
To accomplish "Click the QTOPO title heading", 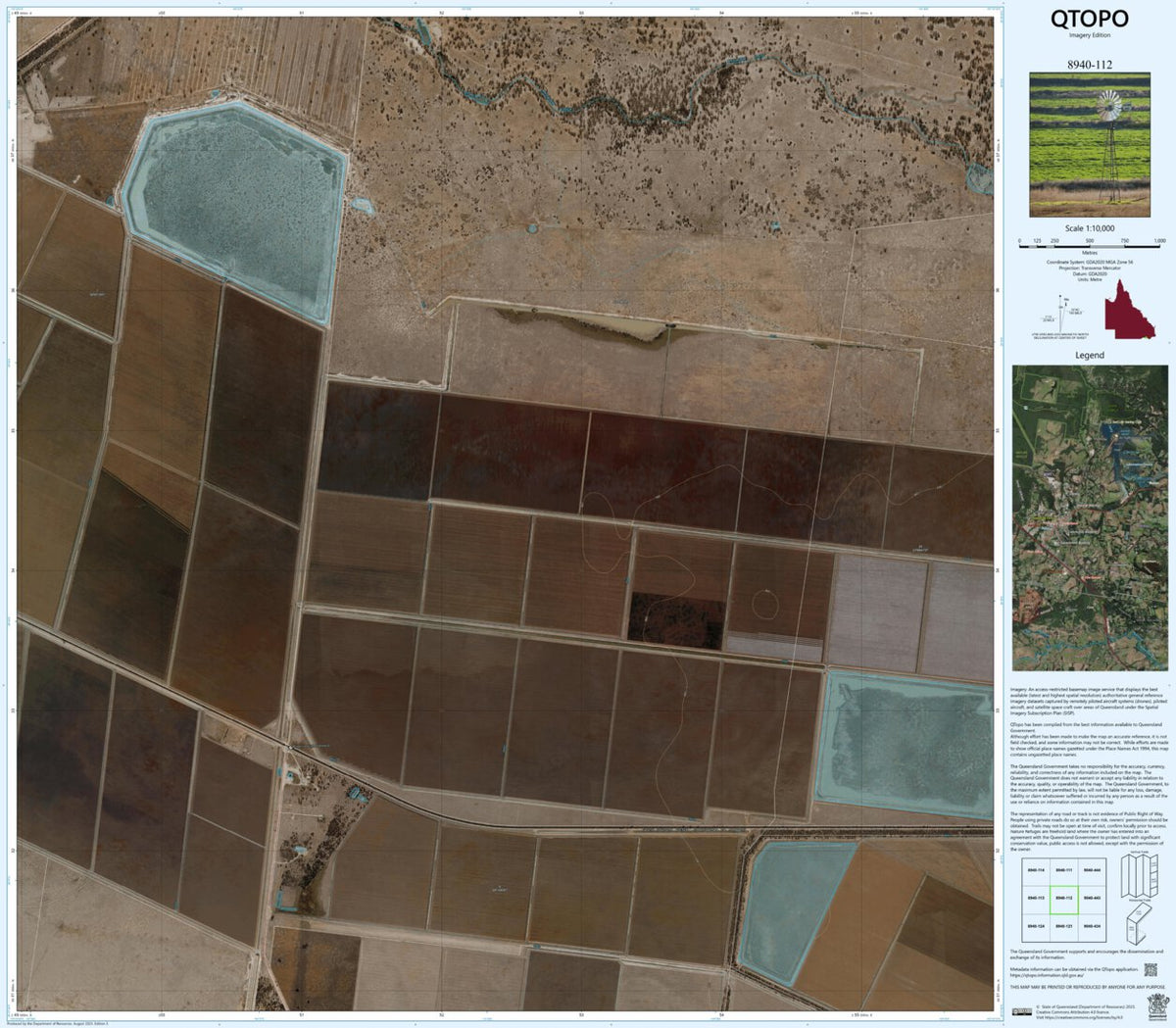I will click(x=1088, y=18).
